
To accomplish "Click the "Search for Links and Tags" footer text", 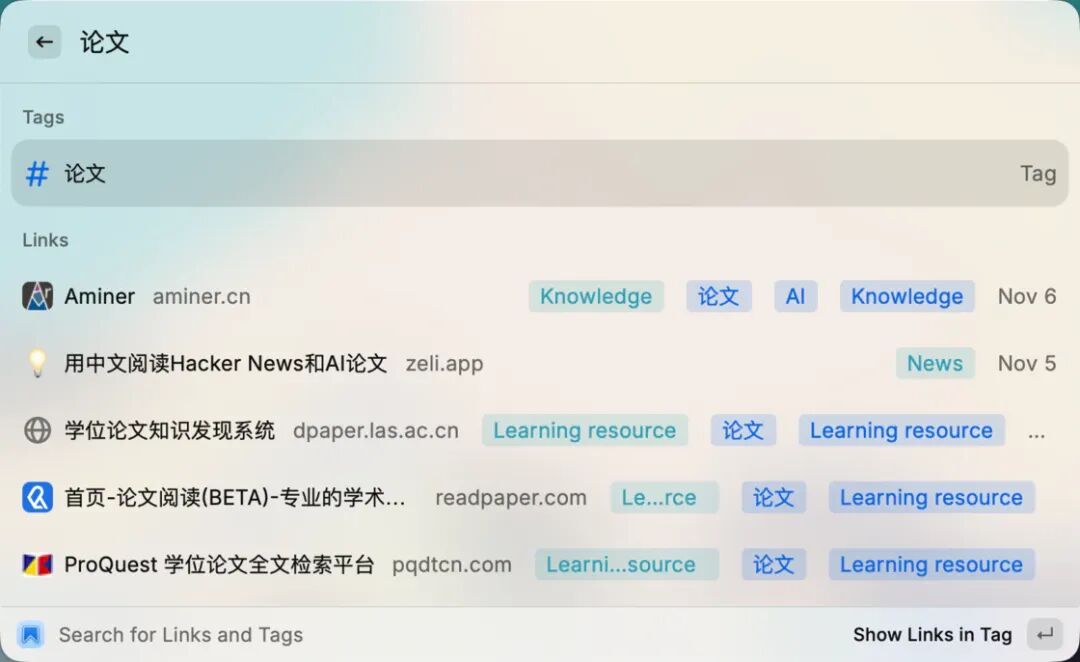I will tap(180, 634).
